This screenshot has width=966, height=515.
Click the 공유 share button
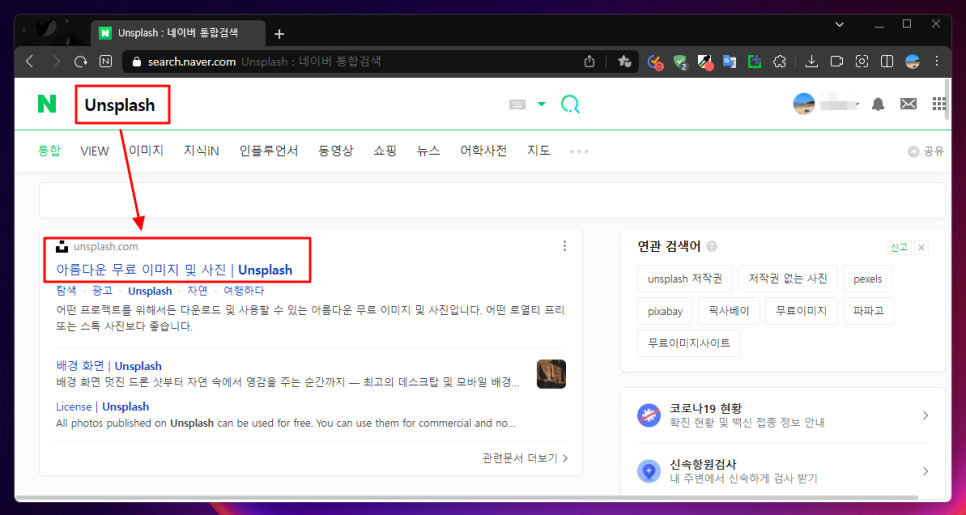(926, 152)
